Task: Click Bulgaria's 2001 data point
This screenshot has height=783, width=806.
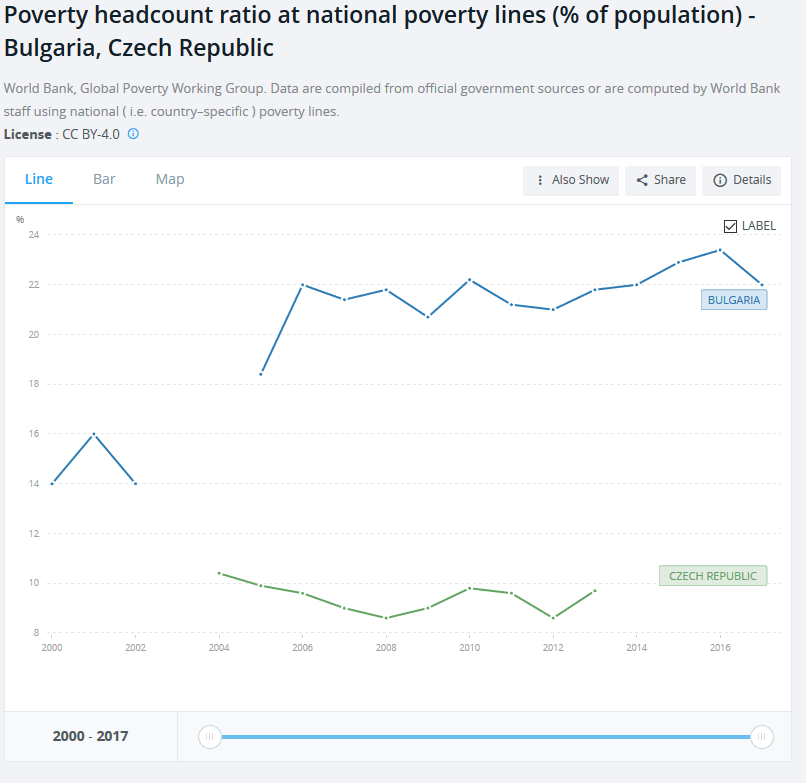Action: (x=93, y=434)
